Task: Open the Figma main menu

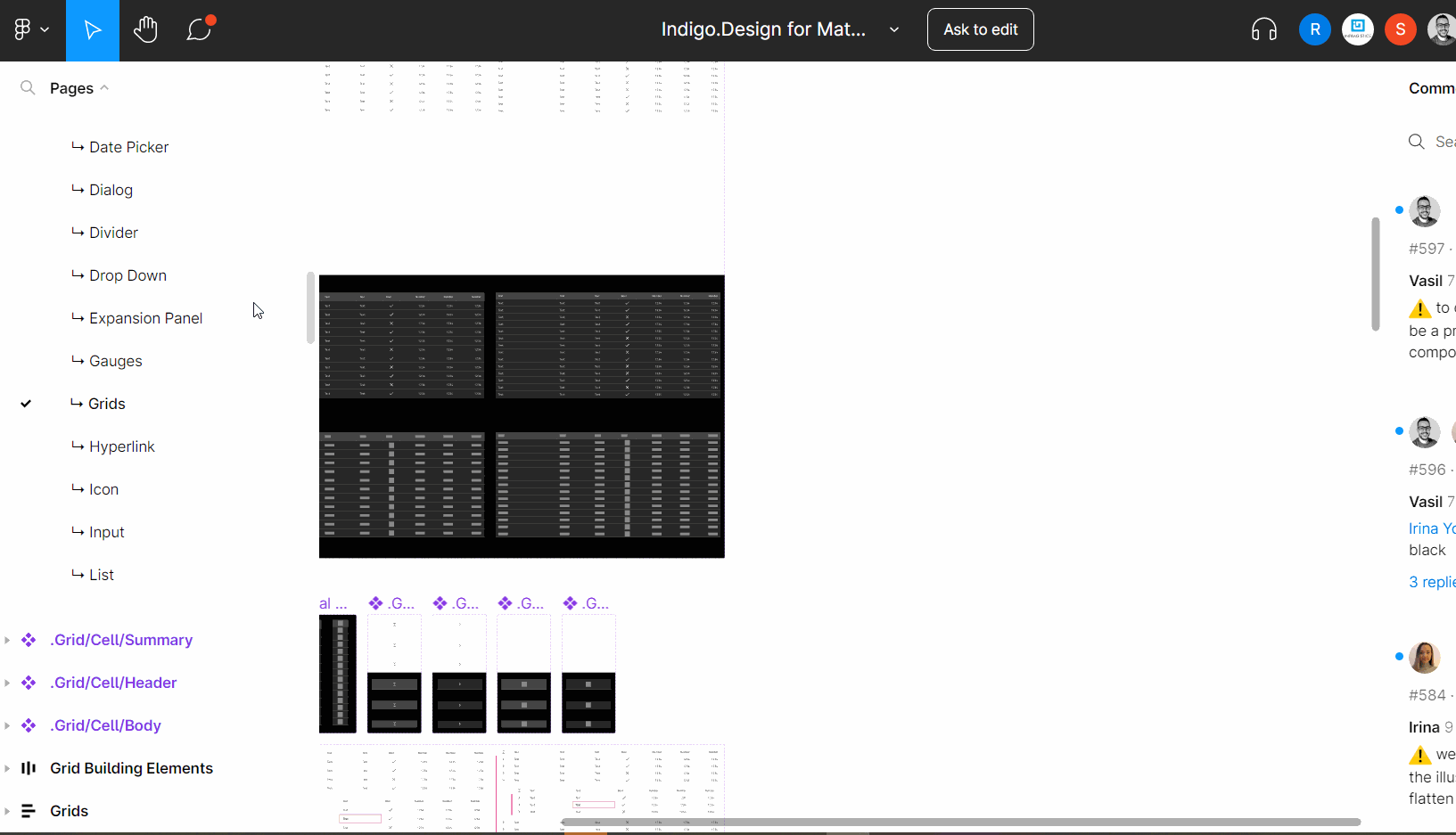Action: point(30,29)
